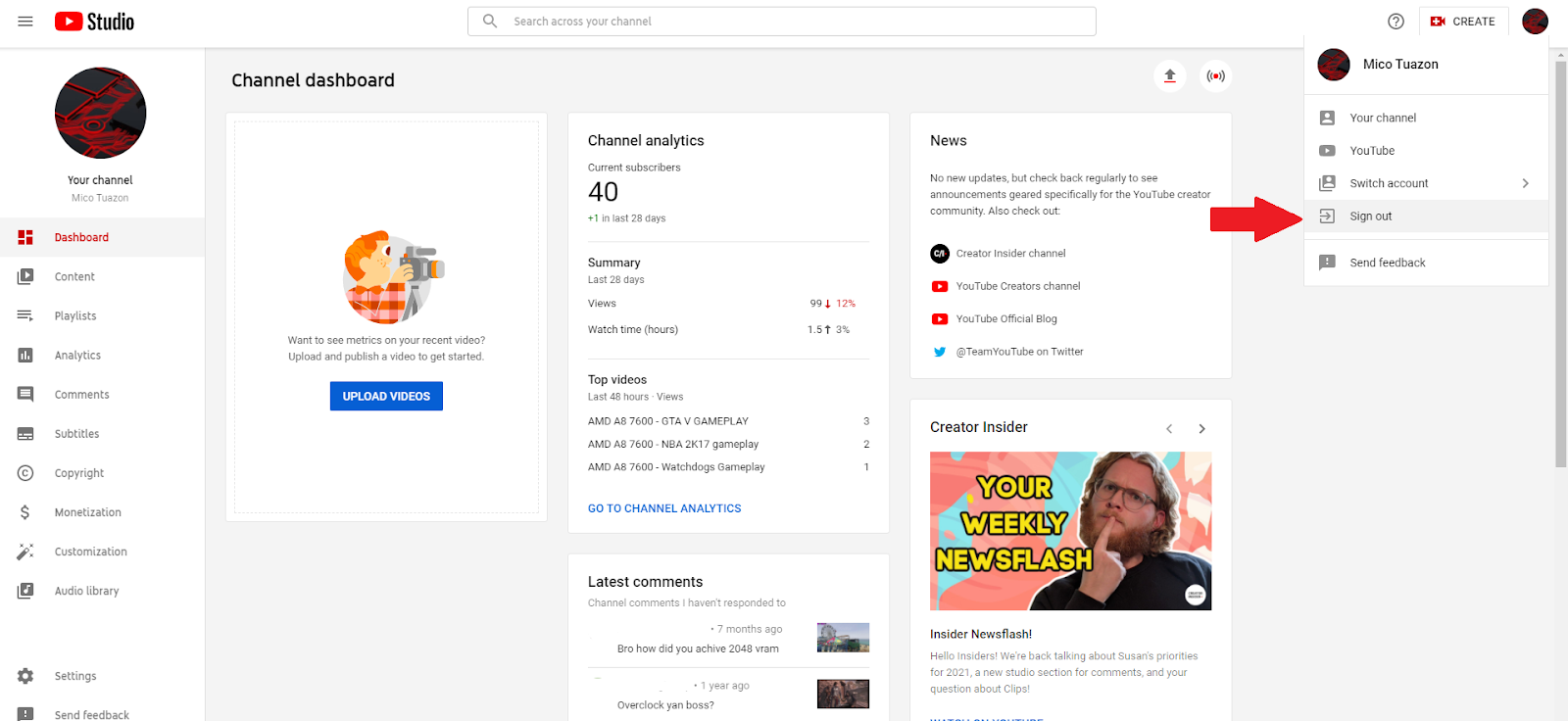Click the search across your channel field
This screenshot has width=1568, height=721.
coord(782,22)
